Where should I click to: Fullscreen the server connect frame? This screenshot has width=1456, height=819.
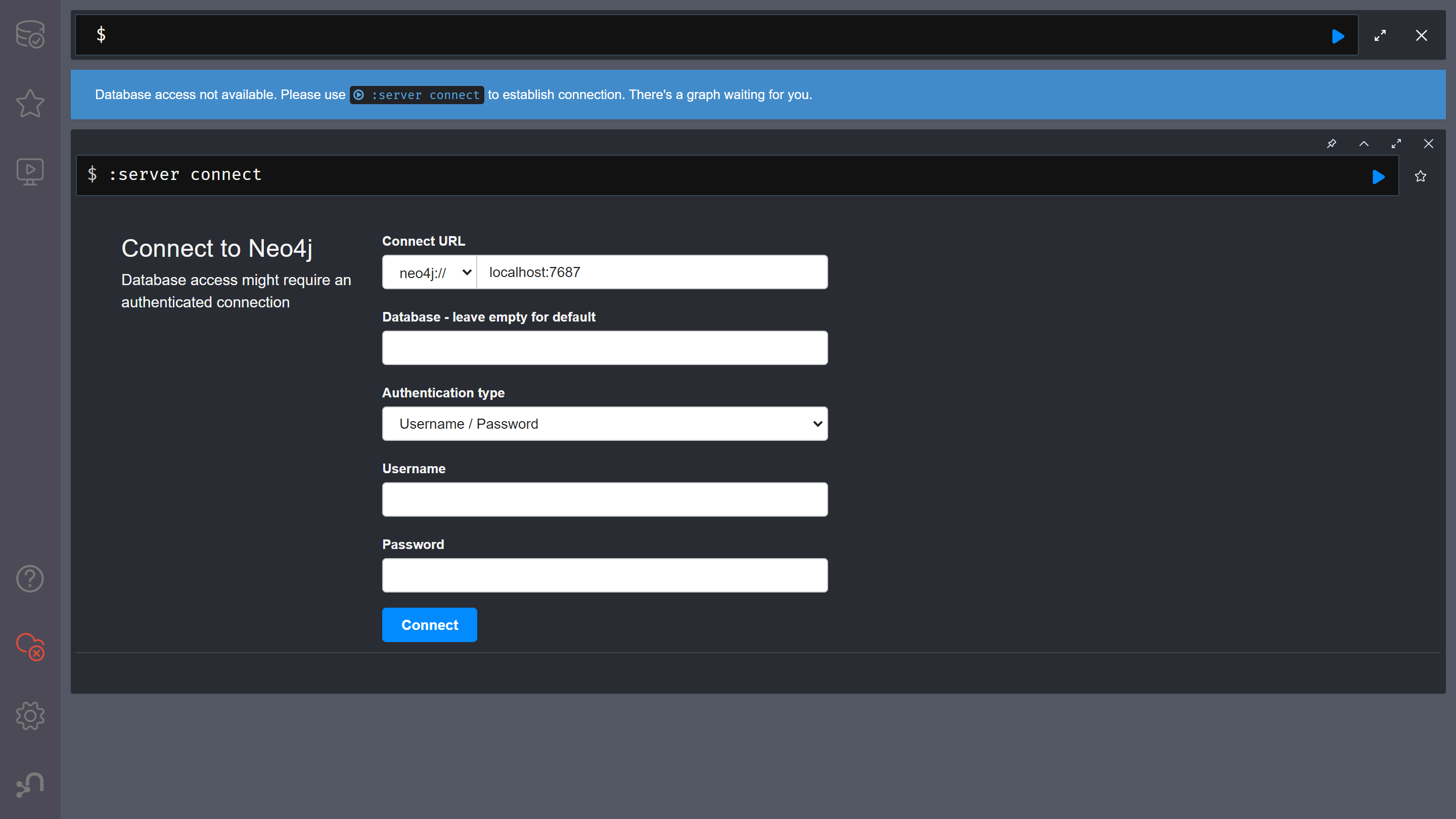pyautogui.click(x=1396, y=144)
